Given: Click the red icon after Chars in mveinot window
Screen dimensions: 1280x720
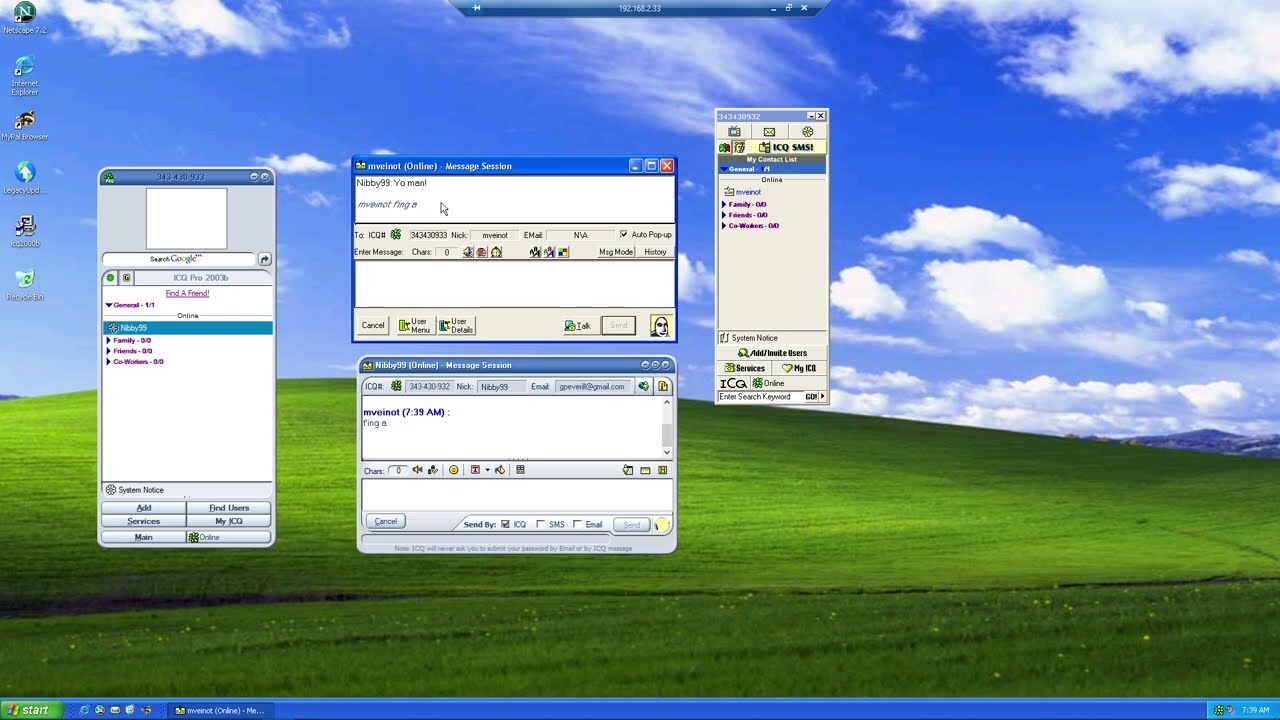Looking at the screenshot, I should click(x=482, y=252).
